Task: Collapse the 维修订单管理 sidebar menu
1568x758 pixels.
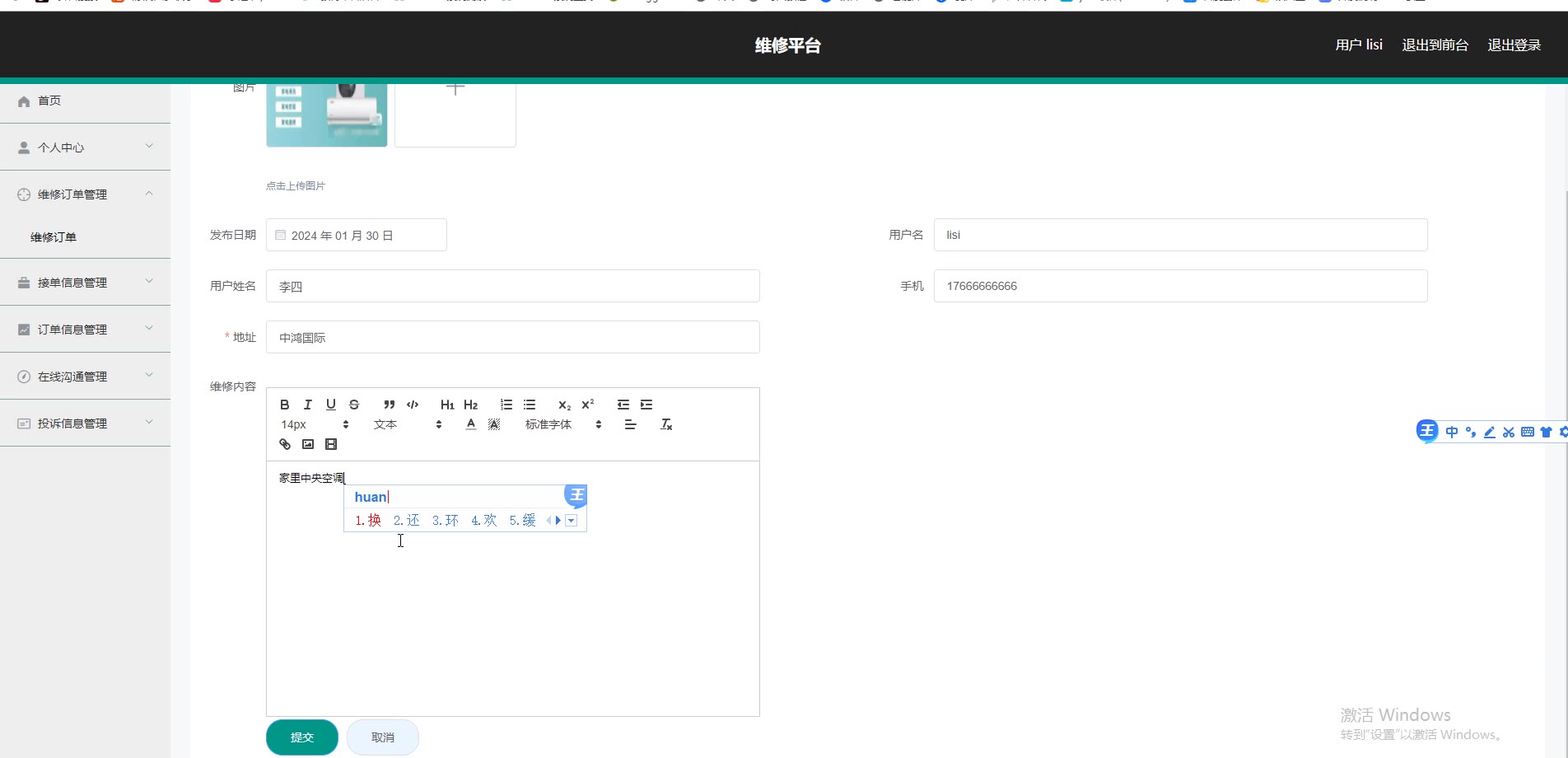Action: coord(85,194)
